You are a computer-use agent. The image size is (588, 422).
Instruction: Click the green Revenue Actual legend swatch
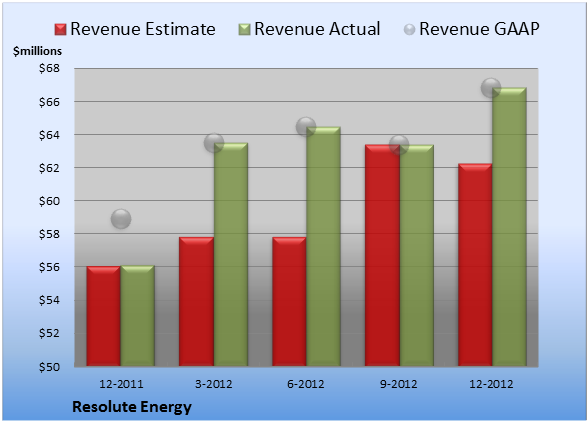(244, 30)
